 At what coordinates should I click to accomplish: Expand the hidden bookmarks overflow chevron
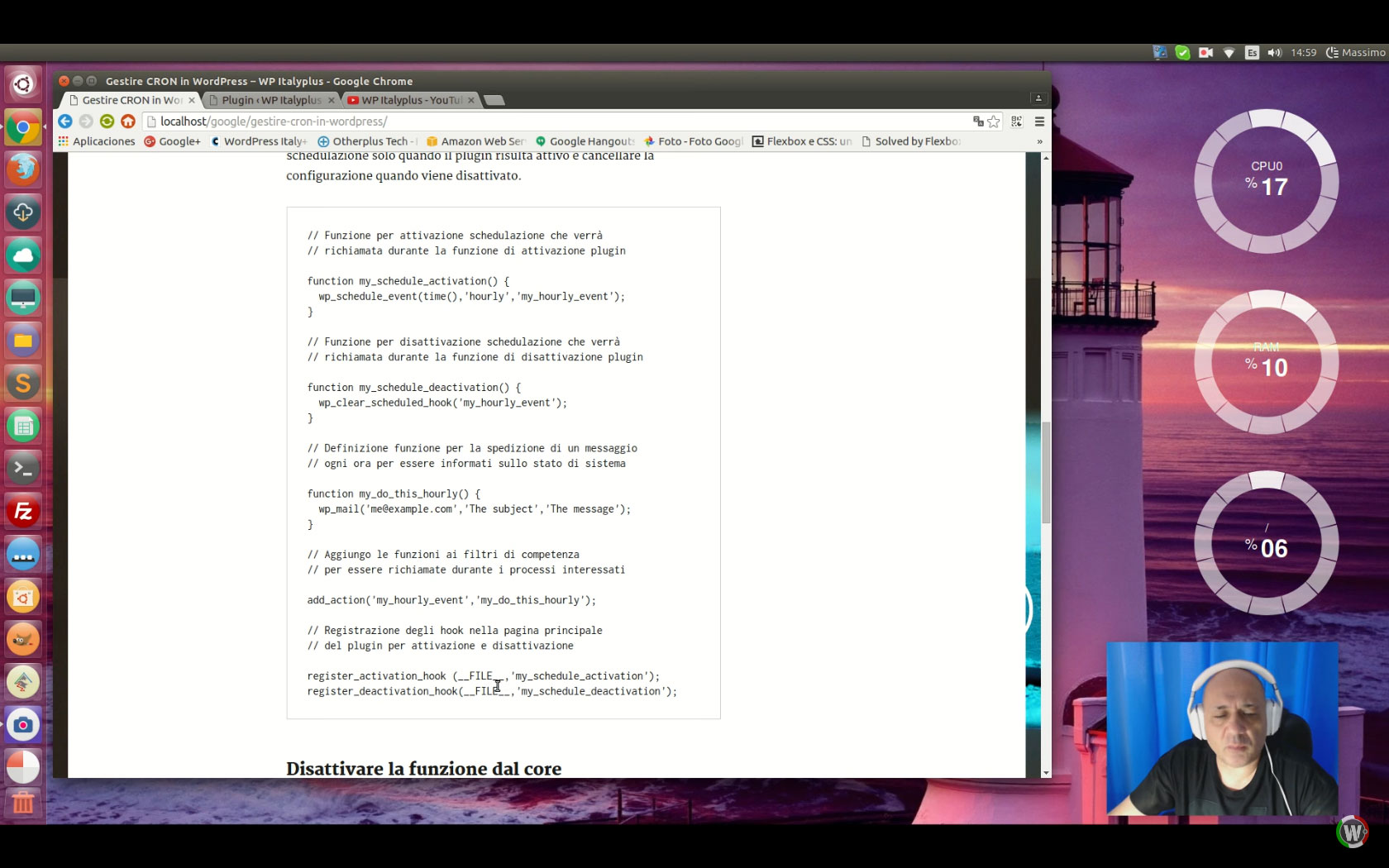(x=1039, y=141)
